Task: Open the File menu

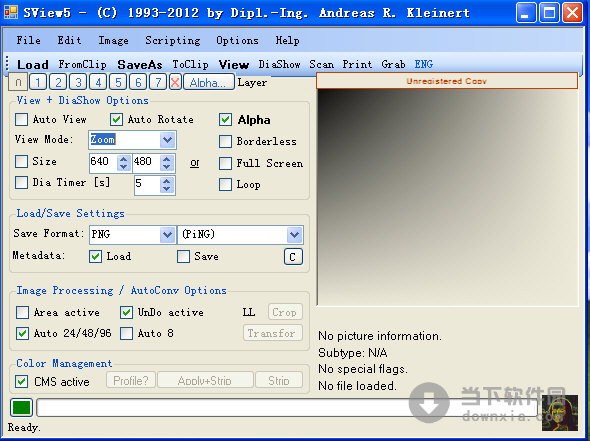Action: [29, 40]
